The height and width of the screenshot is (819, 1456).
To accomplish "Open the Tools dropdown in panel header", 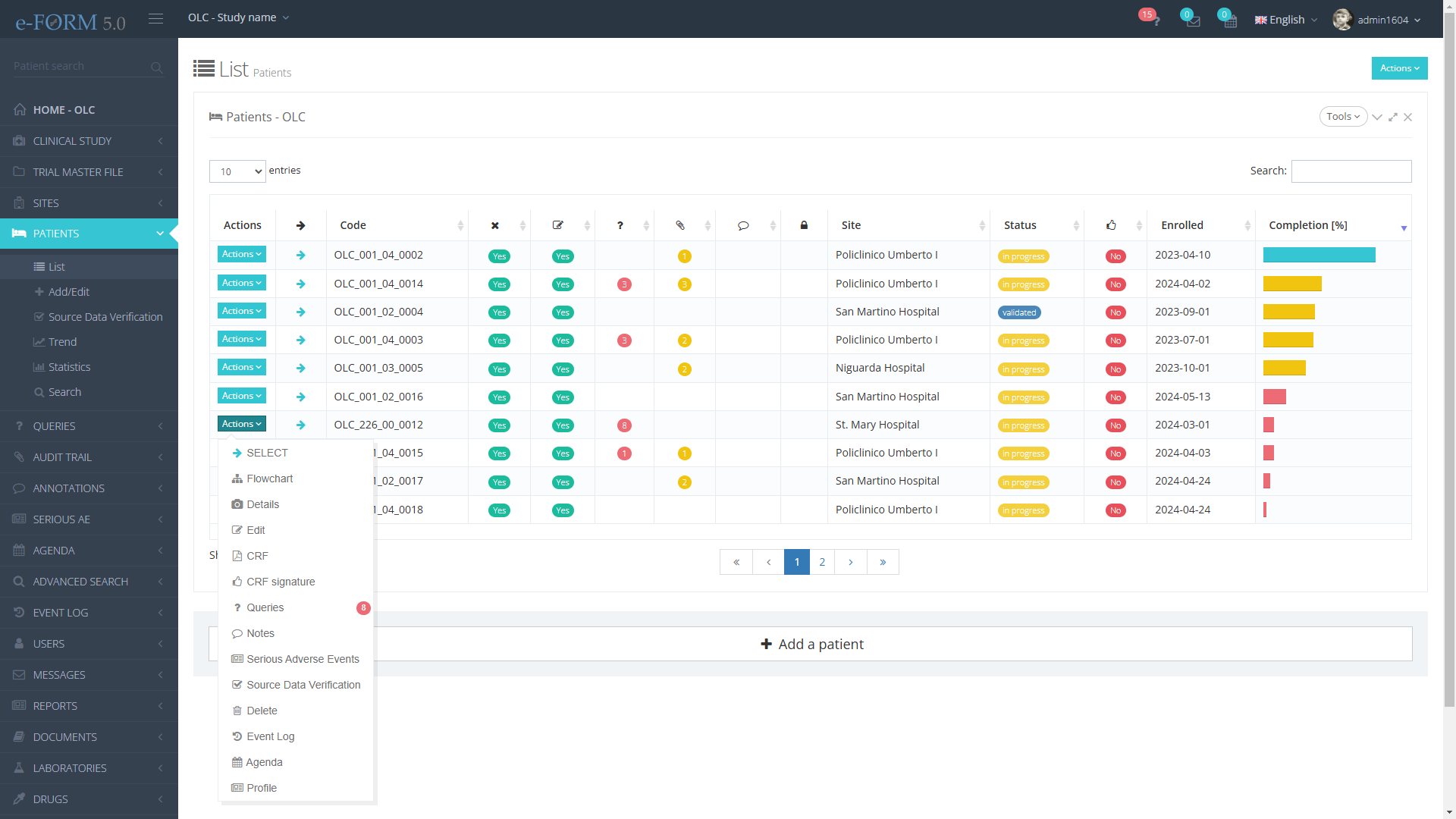I will click(1343, 117).
